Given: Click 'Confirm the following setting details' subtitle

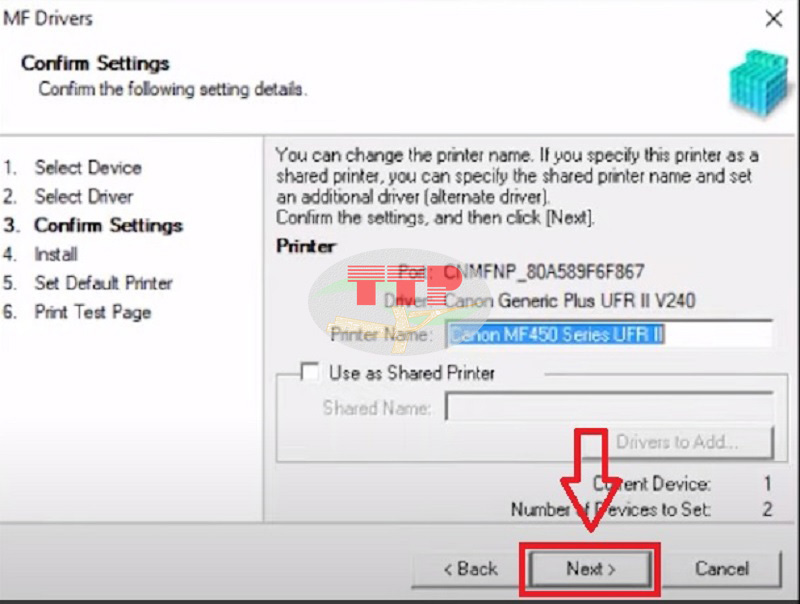Looking at the screenshot, I should [173, 89].
